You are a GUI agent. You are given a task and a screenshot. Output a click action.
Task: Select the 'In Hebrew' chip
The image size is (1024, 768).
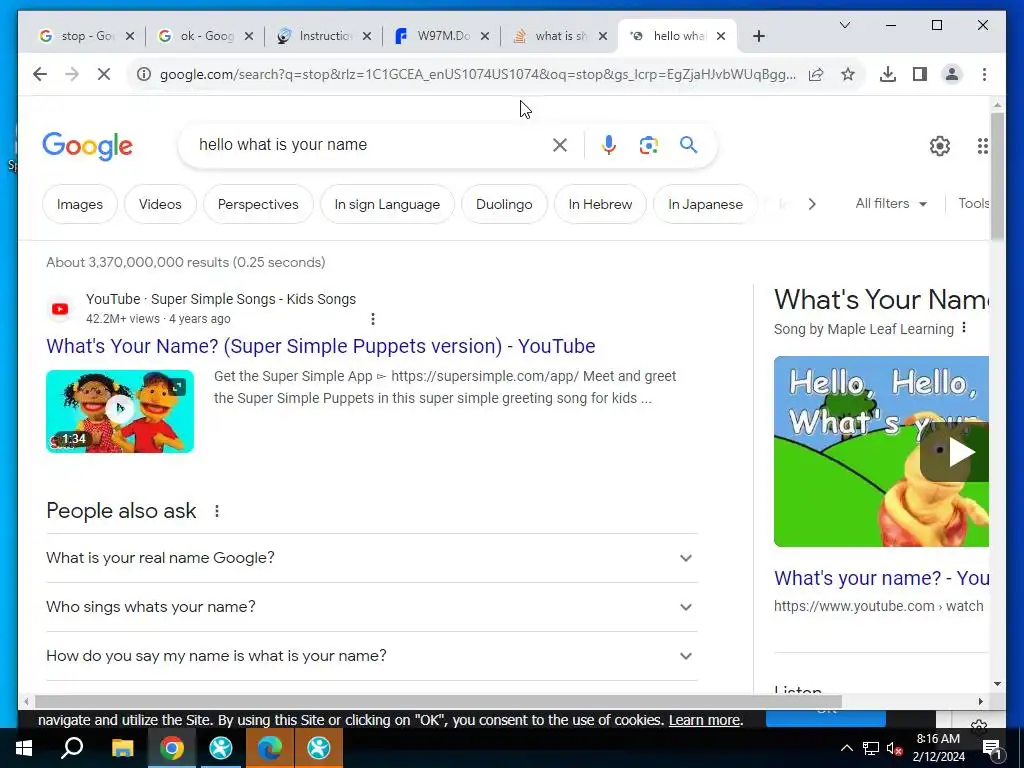coord(600,204)
